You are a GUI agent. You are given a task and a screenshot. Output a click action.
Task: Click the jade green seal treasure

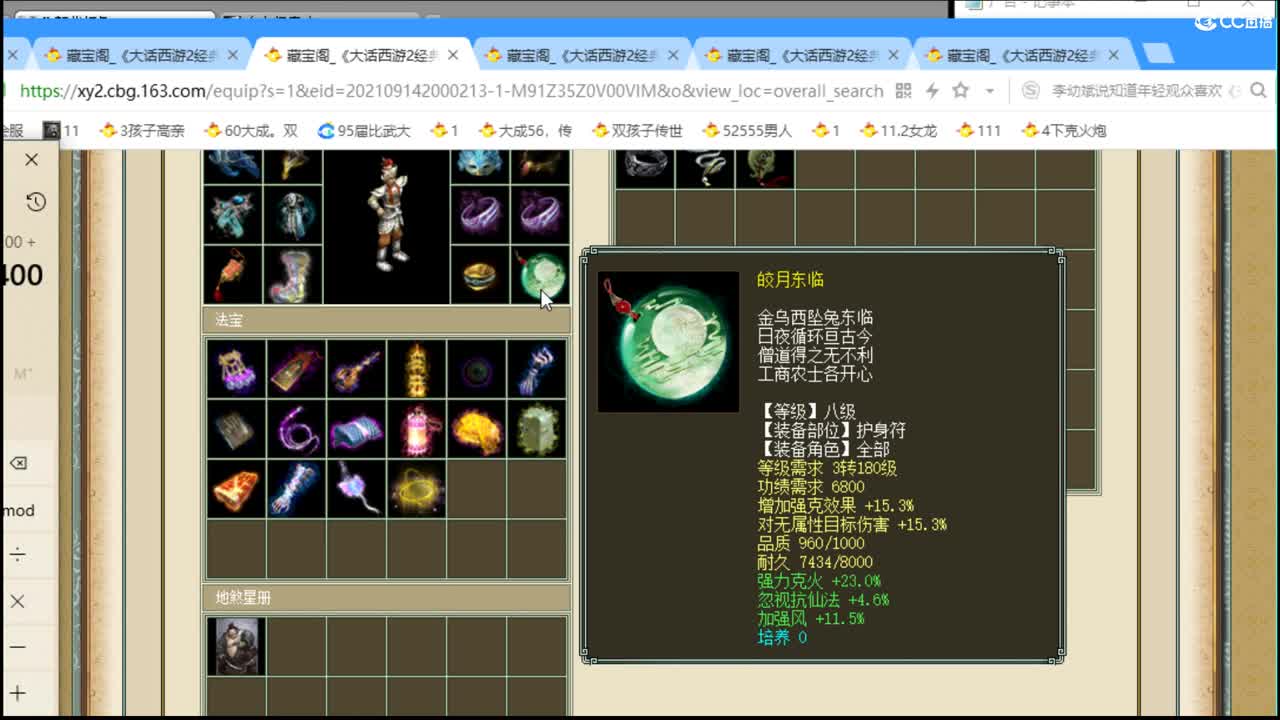pos(536,429)
